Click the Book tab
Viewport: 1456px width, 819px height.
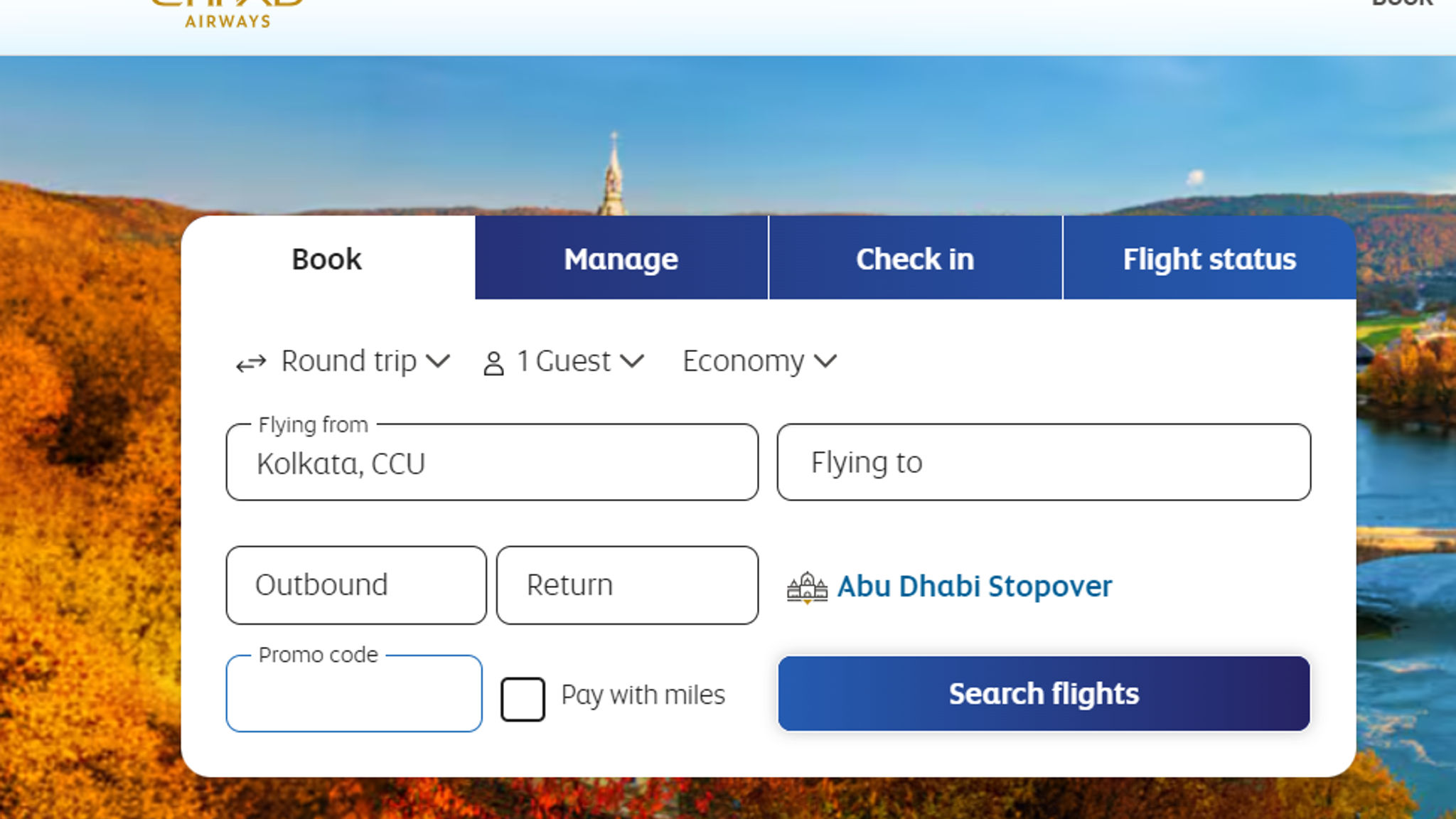tap(326, 259)
